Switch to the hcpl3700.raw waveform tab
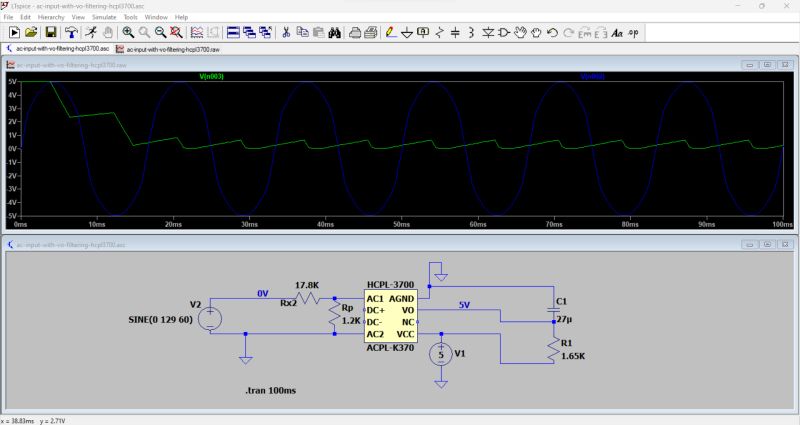This screenshot has height=425, width=800. pyautogui.click(x=168, y=49)
